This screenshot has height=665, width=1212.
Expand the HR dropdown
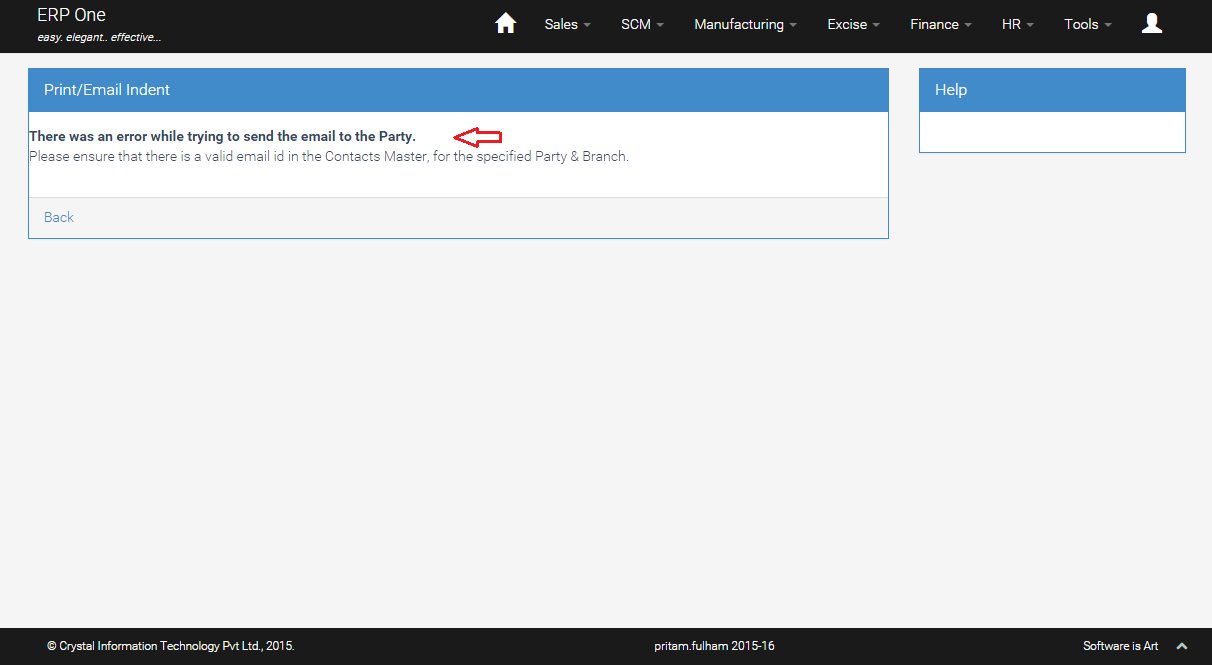pyautogui.click(x=1011, y=24)
